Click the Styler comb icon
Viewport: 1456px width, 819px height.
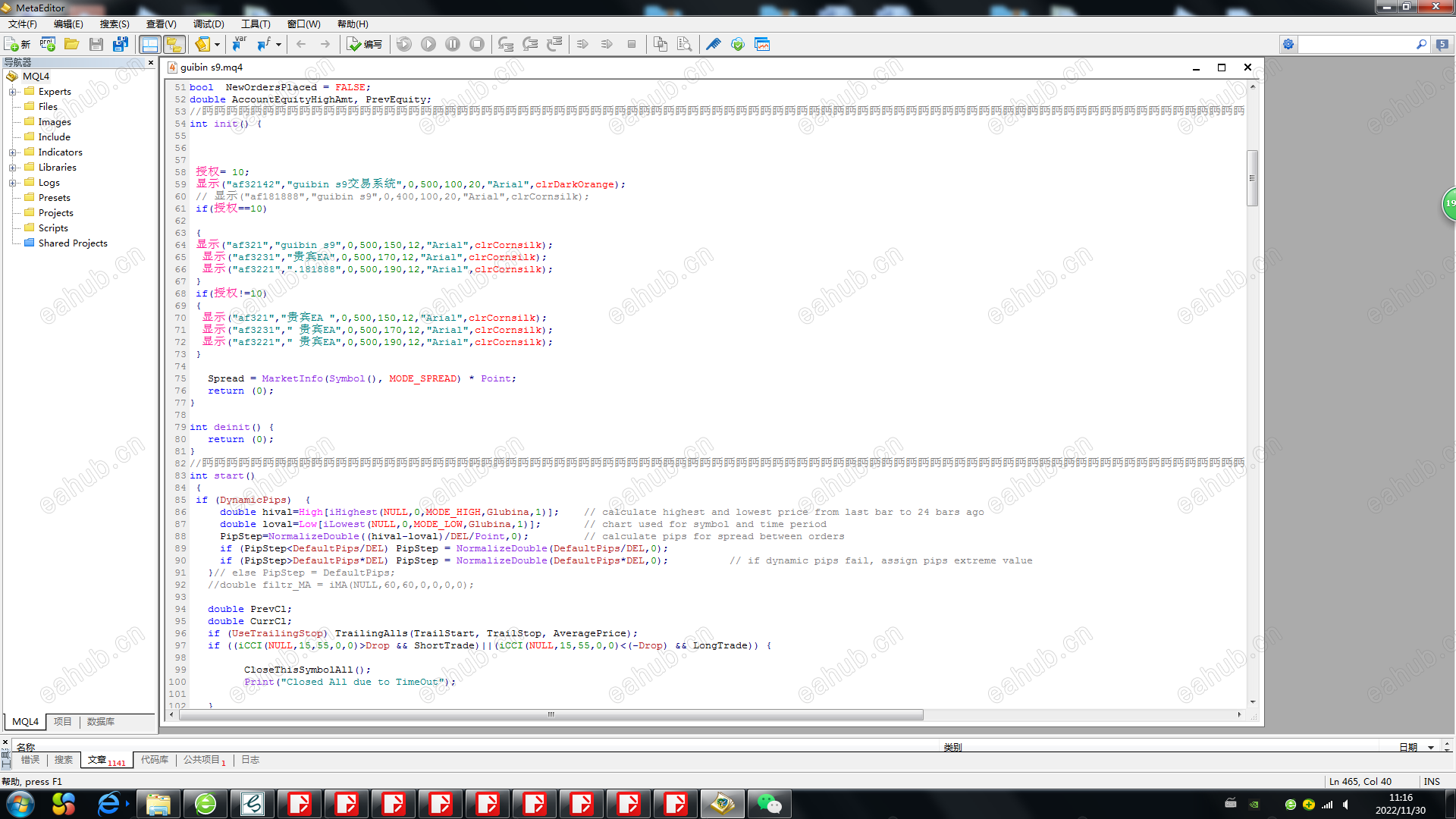click(713, 44)
